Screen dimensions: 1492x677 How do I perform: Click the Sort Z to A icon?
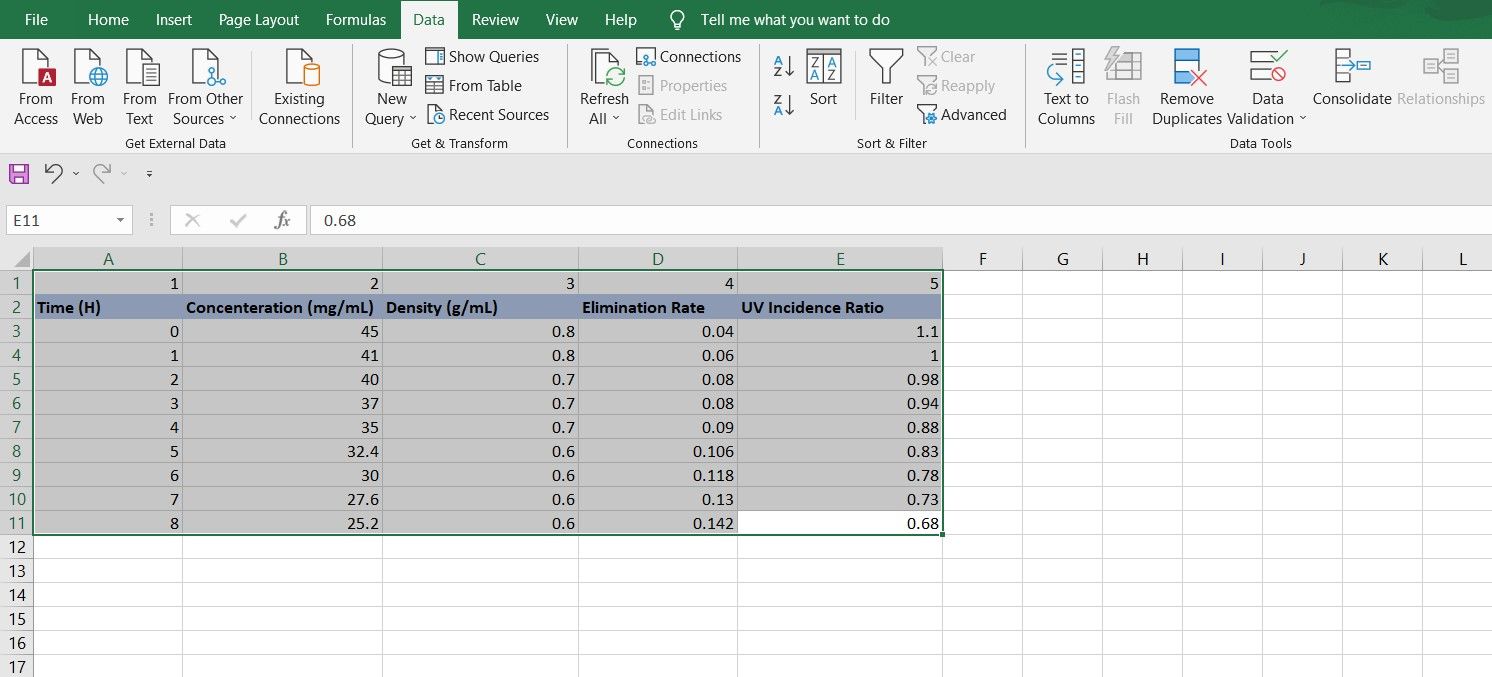(784, 103)
